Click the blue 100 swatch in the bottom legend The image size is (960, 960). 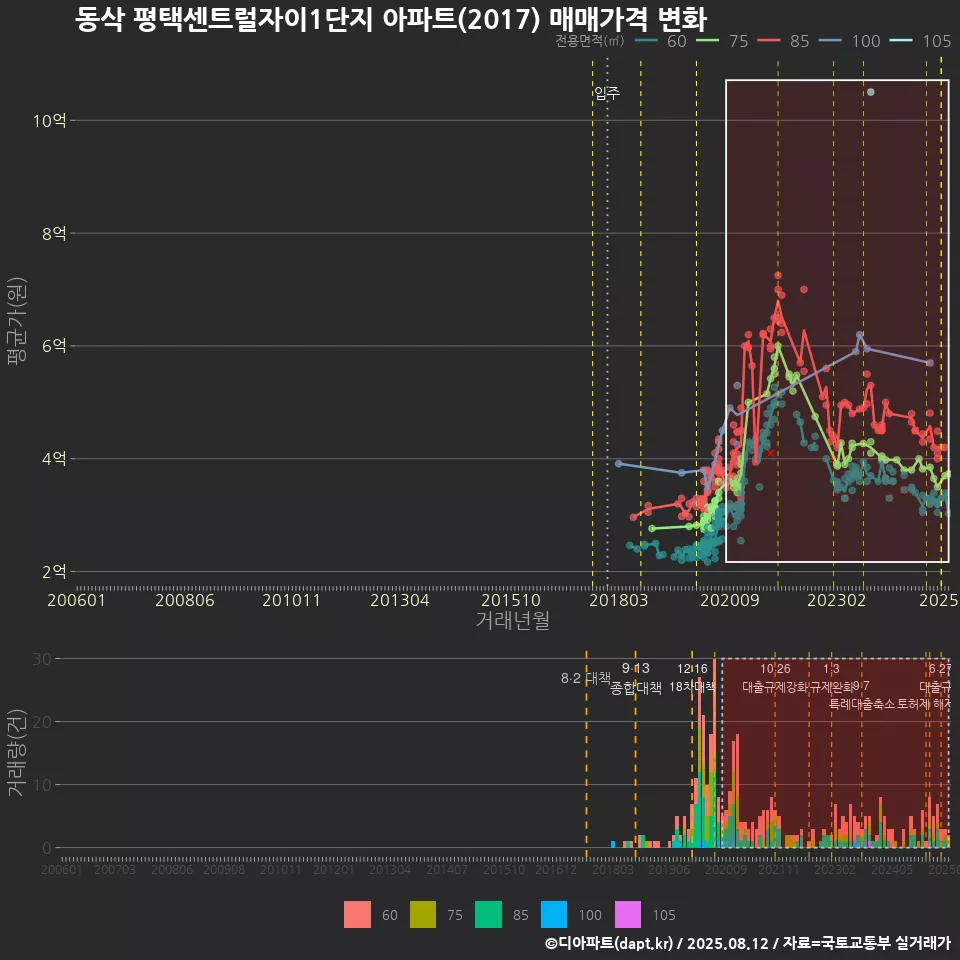tap(554, 915)
